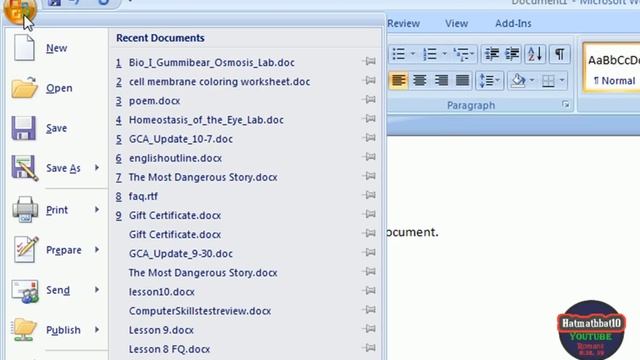
Task: Open cell membrane coloring worksheet.doc
Action: click(219, 82)
